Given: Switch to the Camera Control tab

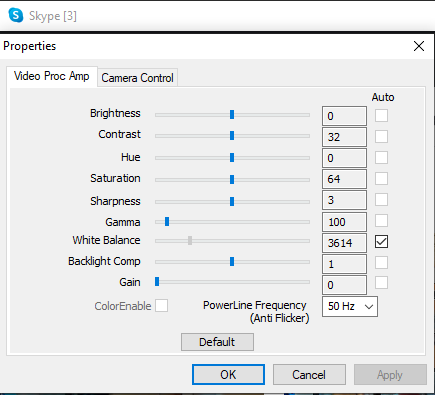Looking at the screenshot, I should (137, 78).
